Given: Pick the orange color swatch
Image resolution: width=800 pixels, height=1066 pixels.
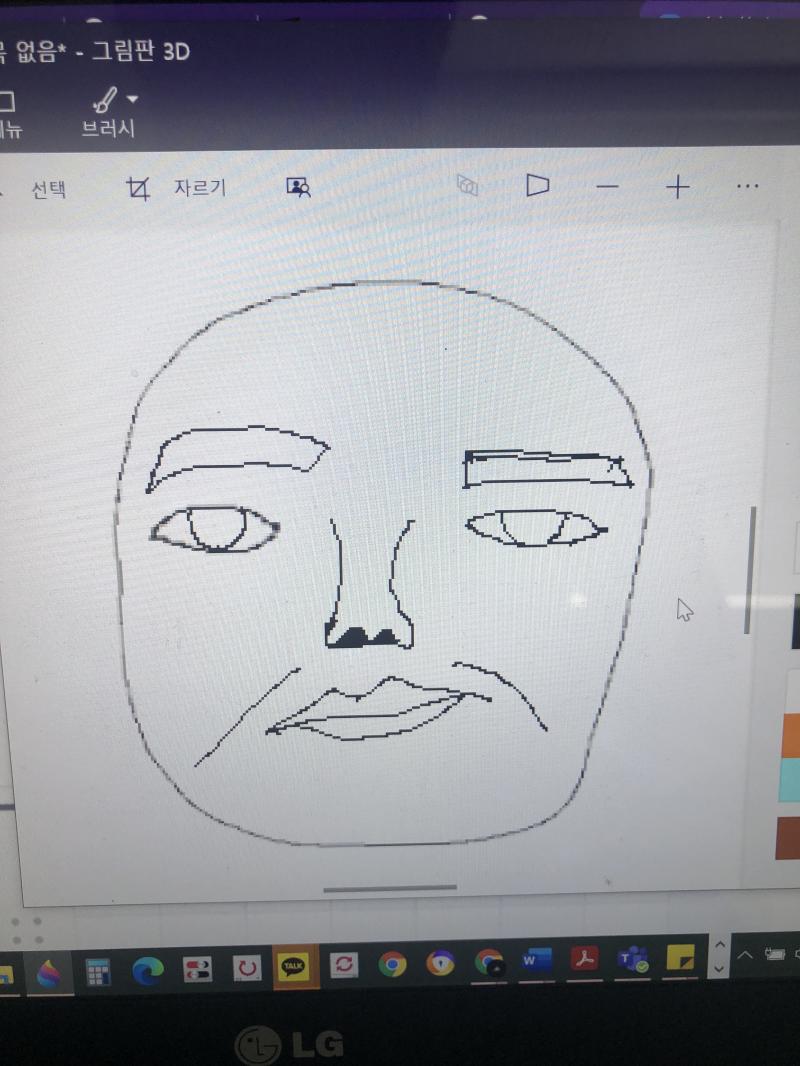Looking at the screenshot, I should (x=790, y=735).
